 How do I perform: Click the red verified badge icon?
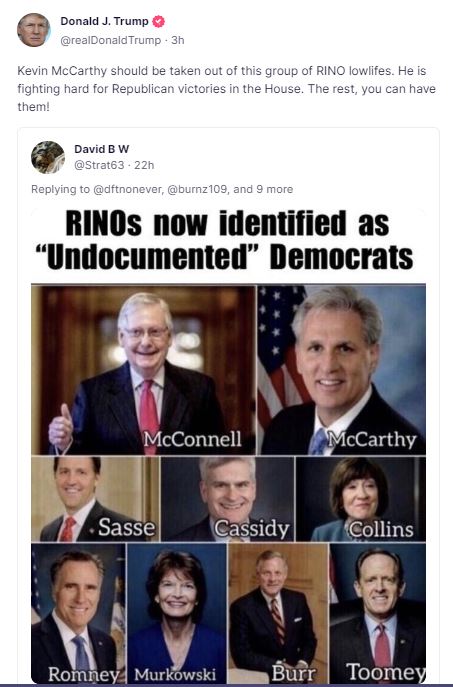pyautogui.click(x=158, y=21)
